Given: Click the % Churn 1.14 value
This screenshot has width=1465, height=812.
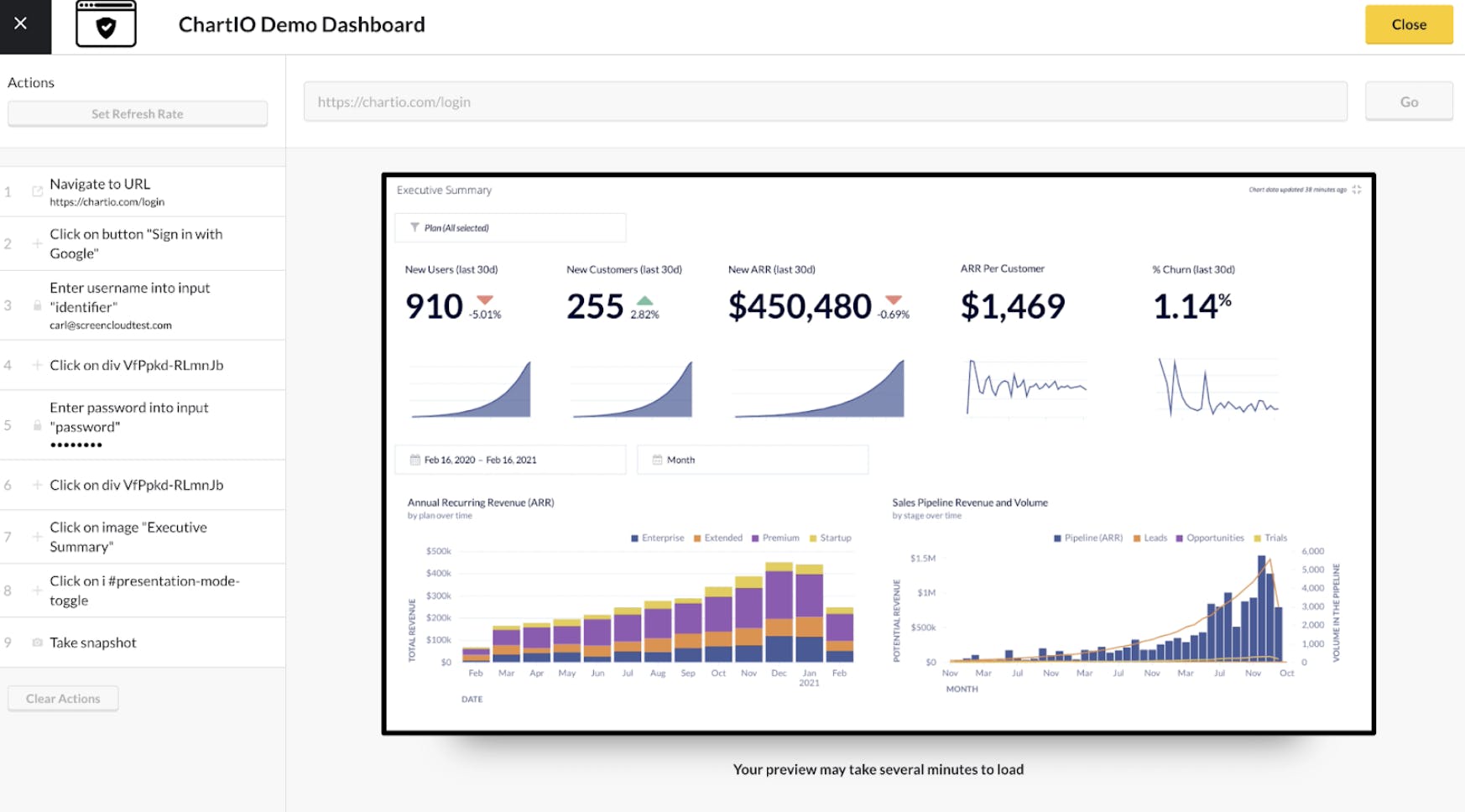Looking at the screenshot, I should [x=1192, y=307].
